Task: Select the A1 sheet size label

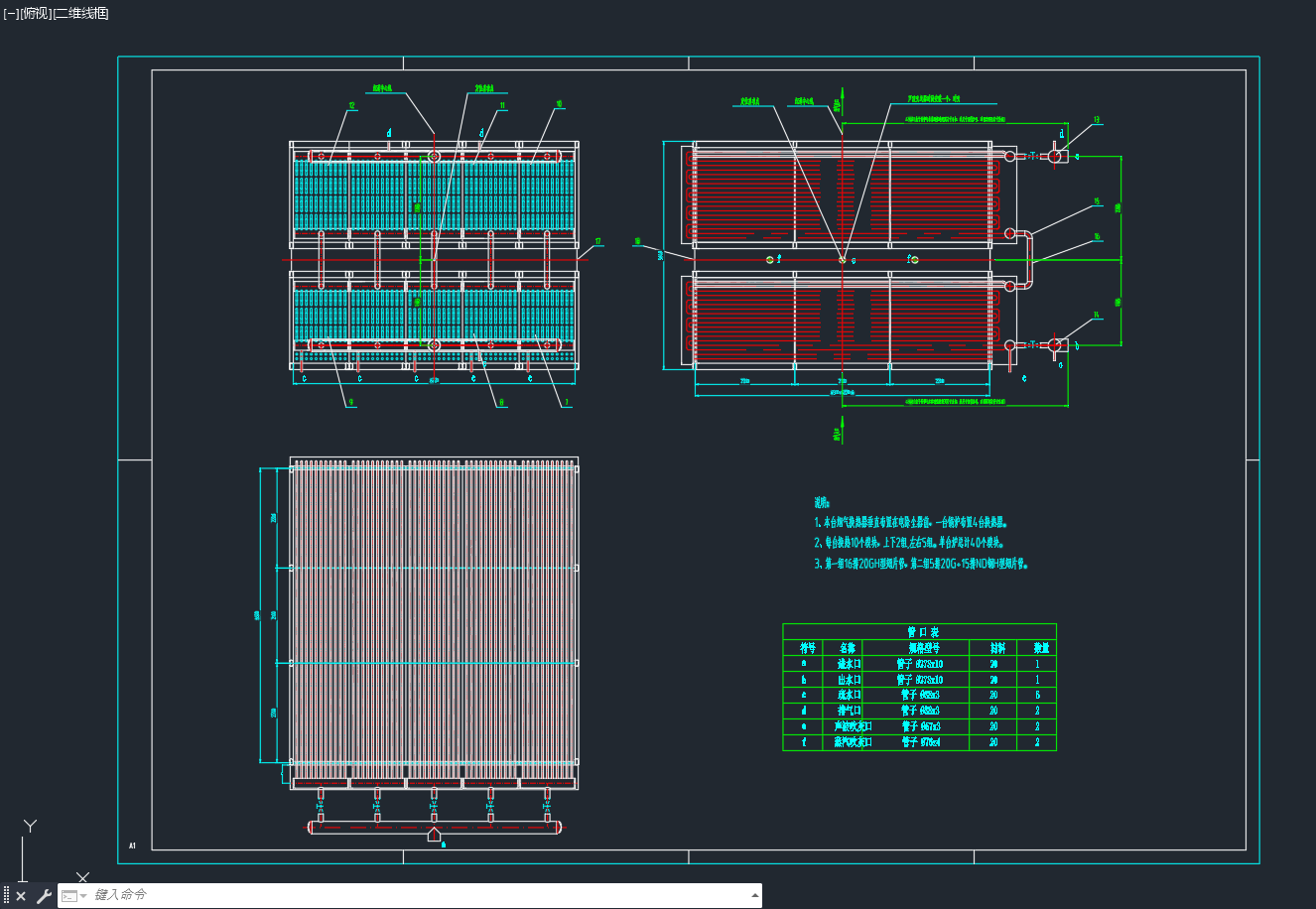Action: 132,845
